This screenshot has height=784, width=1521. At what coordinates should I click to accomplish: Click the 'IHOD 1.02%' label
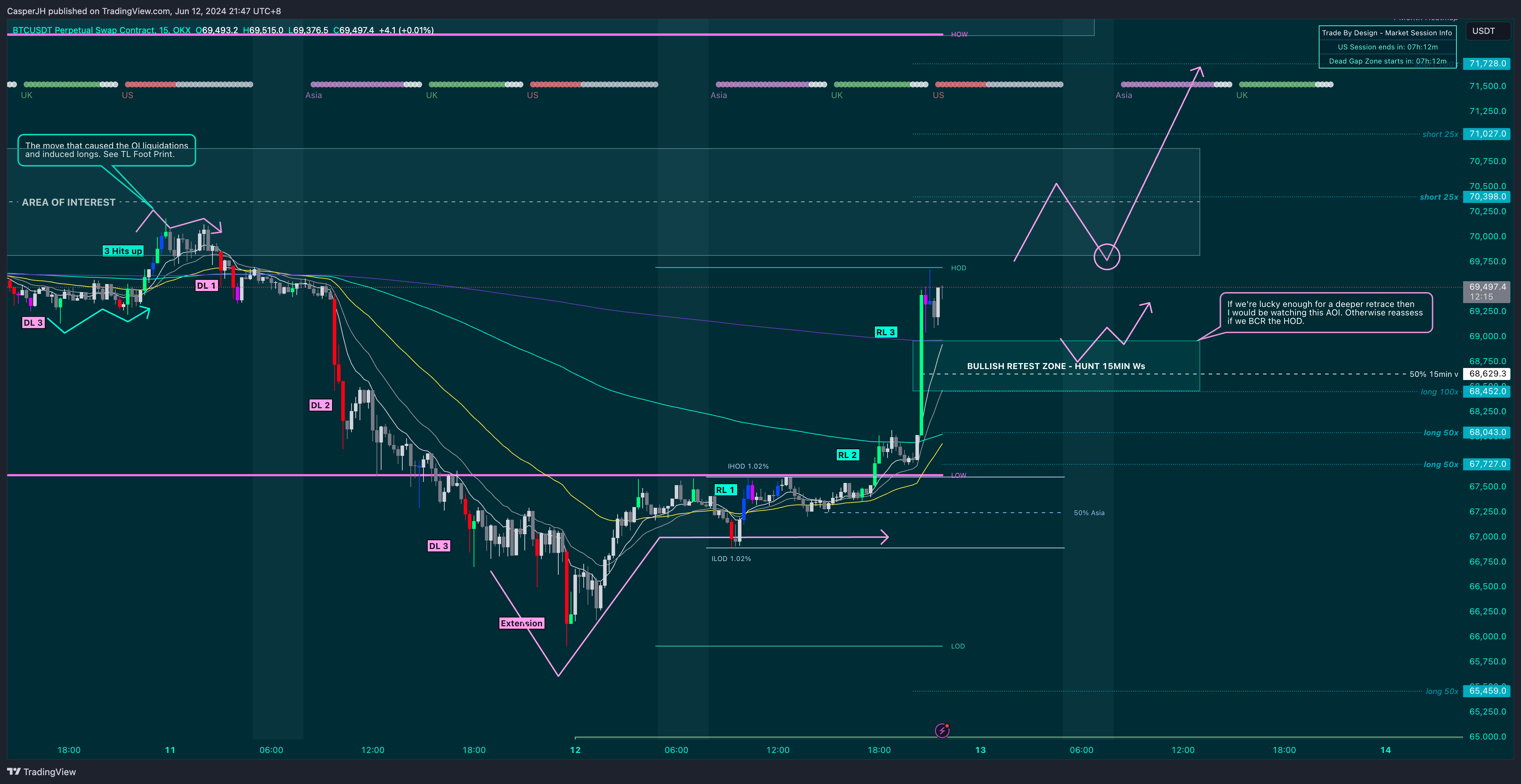pos(748,466)
